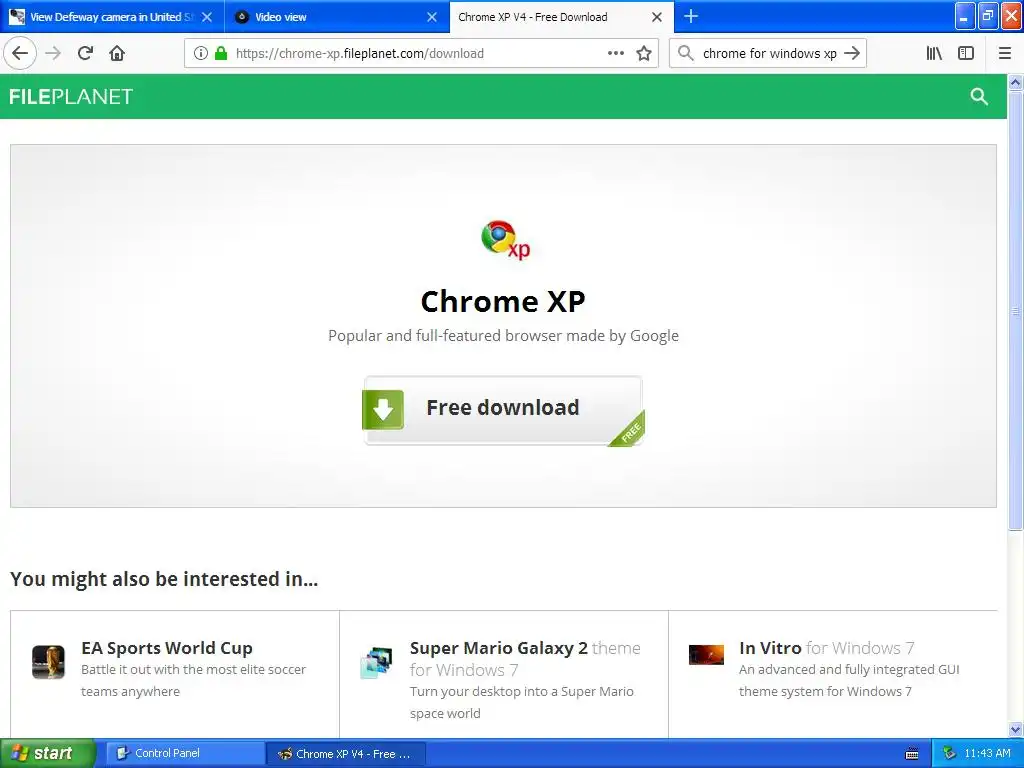This screenshot has width=1024, height=768.
Task: Click the keyboard icon in system tray
Action: [912, 754]
